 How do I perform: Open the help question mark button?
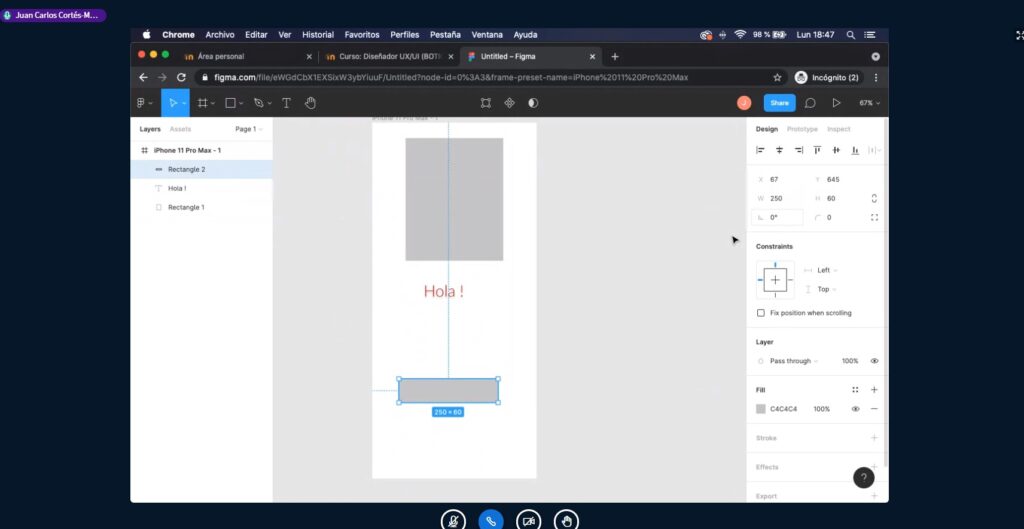(x=864, y=478)
